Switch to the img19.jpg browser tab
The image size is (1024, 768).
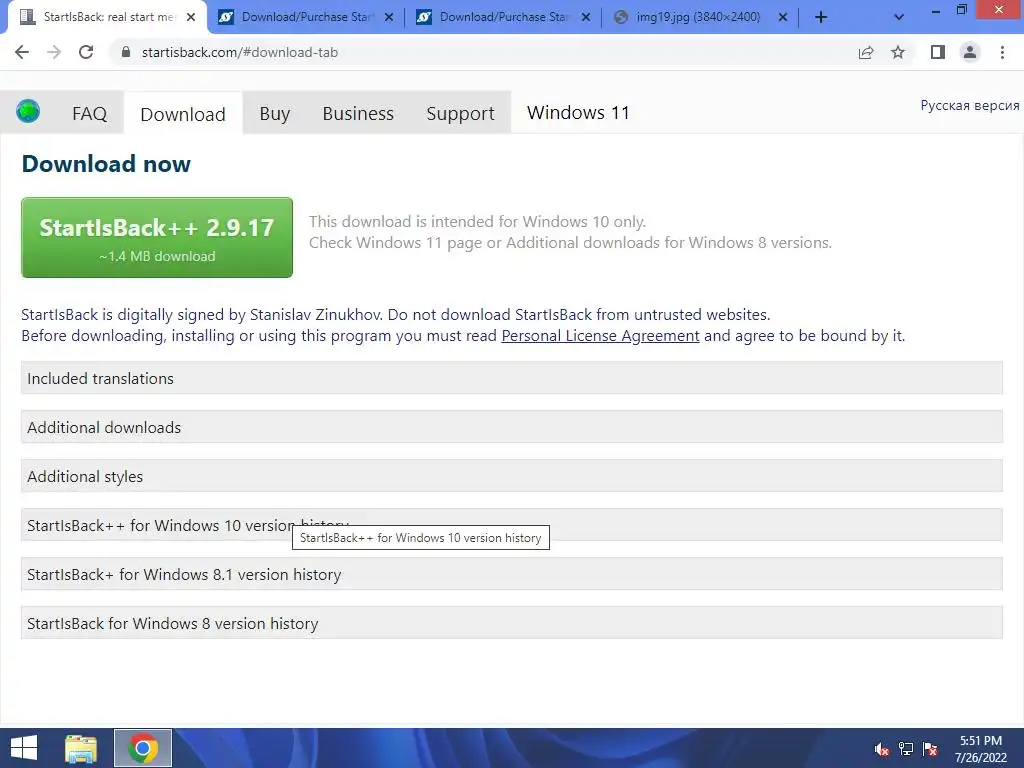[700, 17]
